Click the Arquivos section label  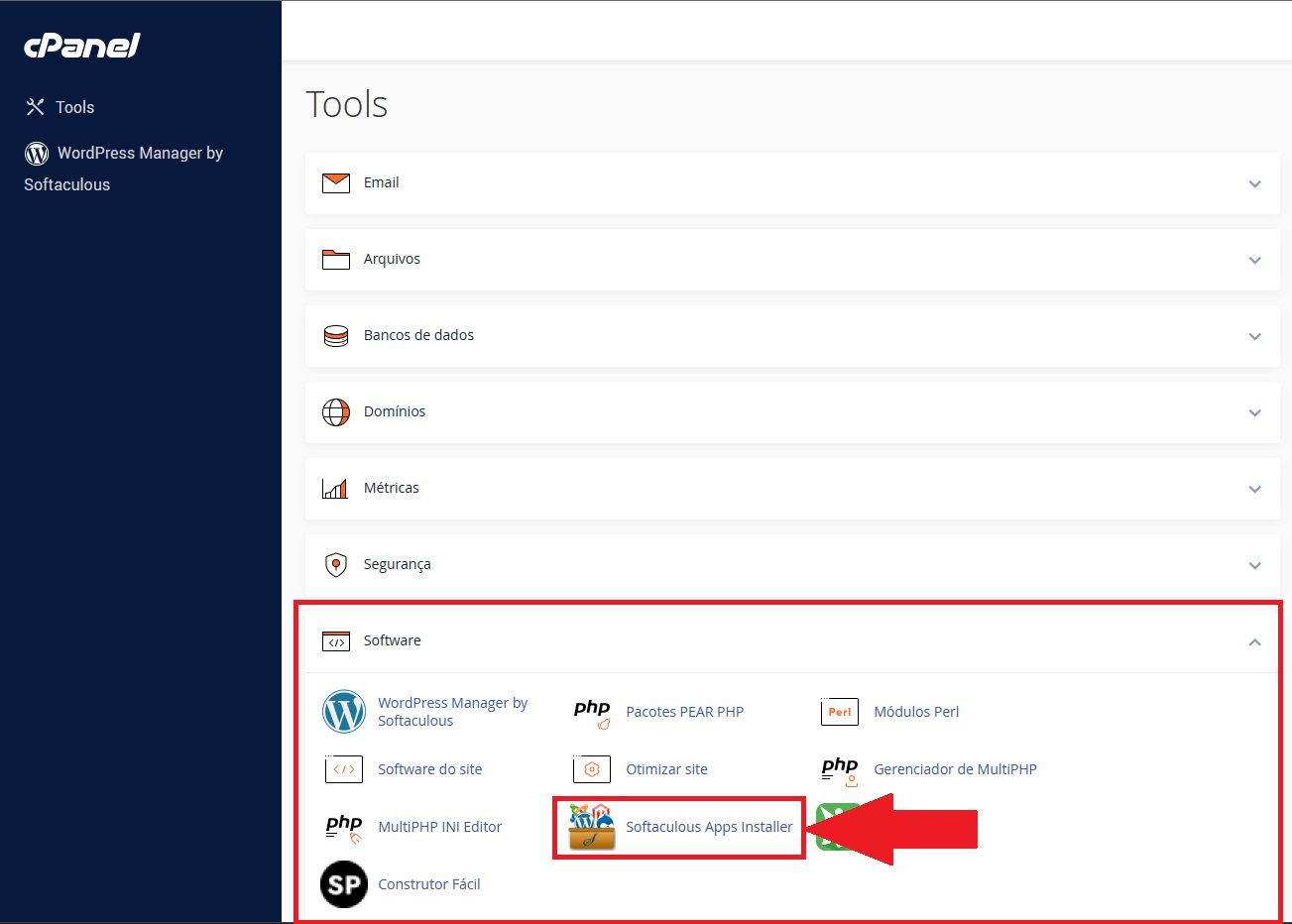coord(392,259)
